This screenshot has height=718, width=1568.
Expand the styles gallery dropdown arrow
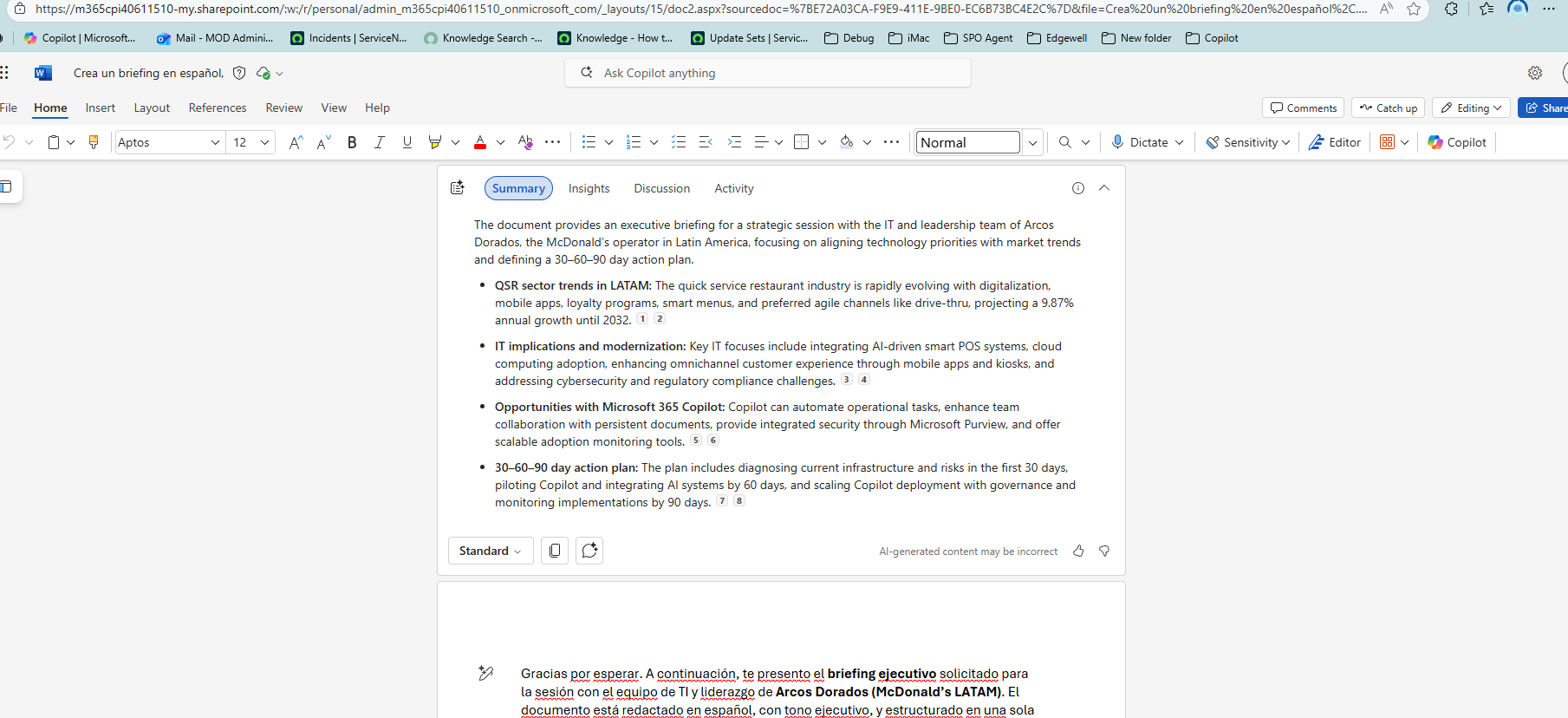[x=1032, y=142]
